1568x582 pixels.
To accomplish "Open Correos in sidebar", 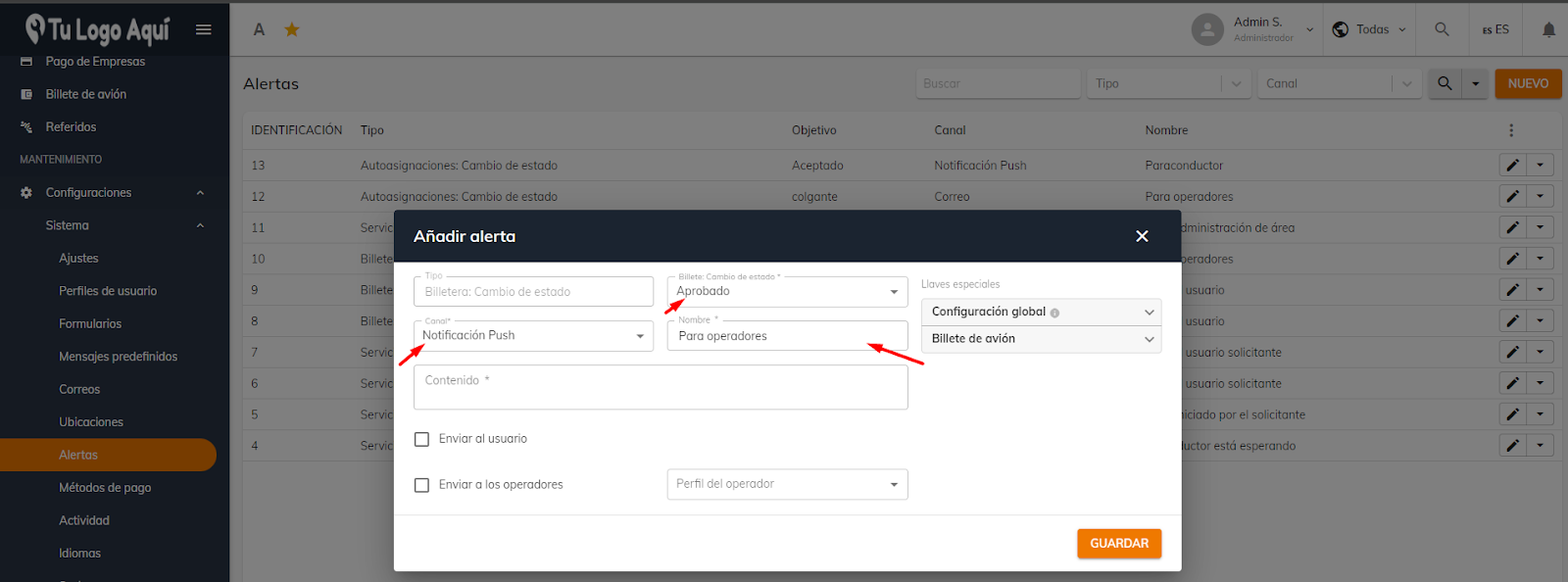I will tap(79, 390).
